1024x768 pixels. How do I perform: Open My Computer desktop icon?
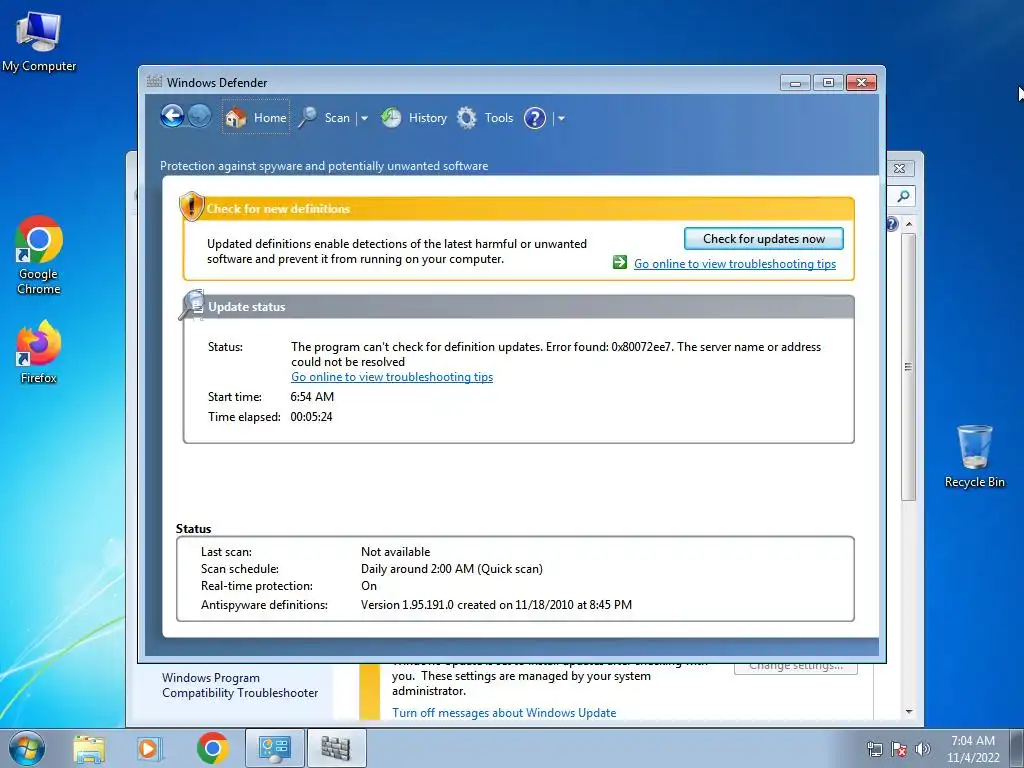click(39, 40)
